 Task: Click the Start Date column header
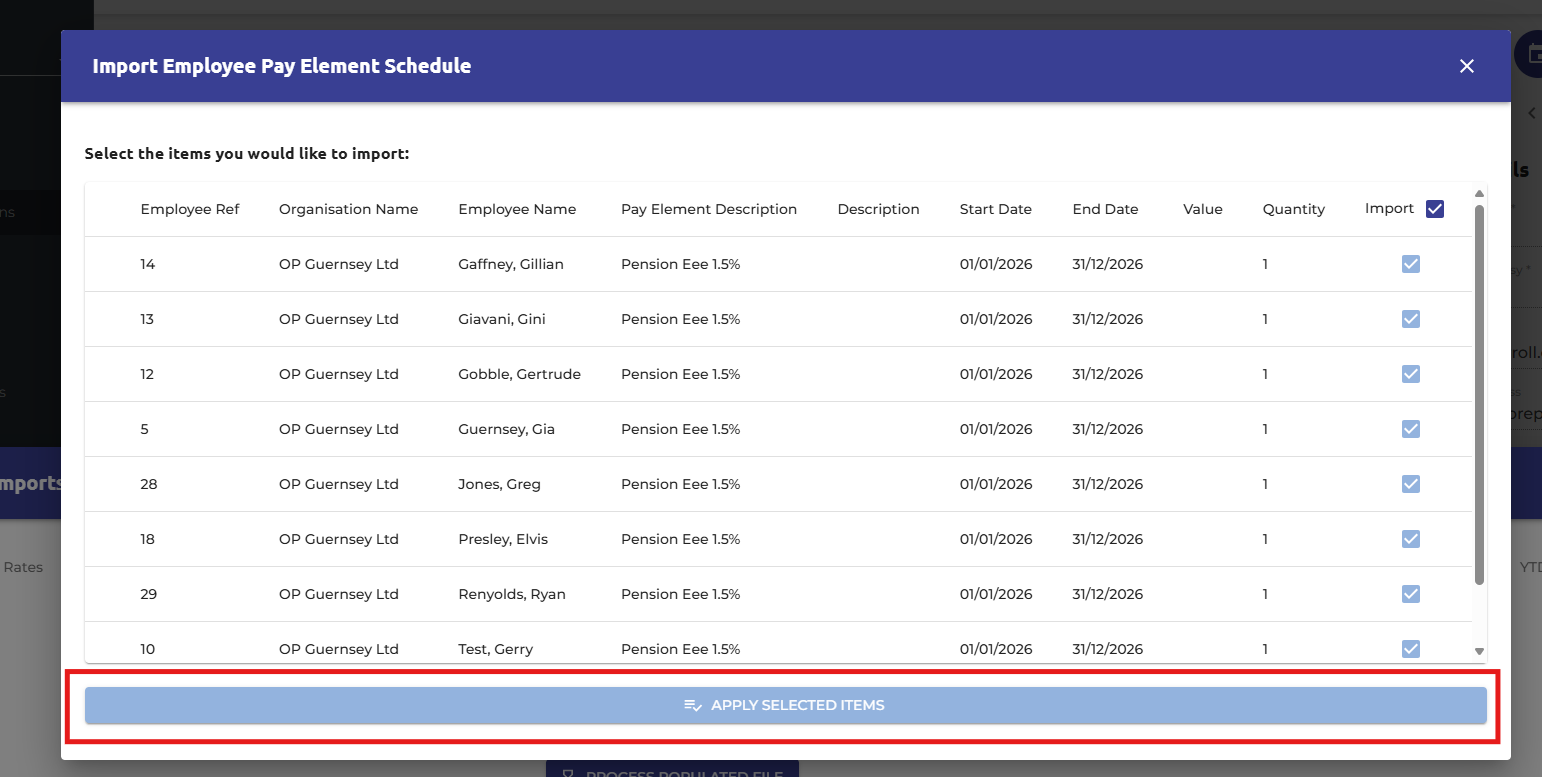996,209
